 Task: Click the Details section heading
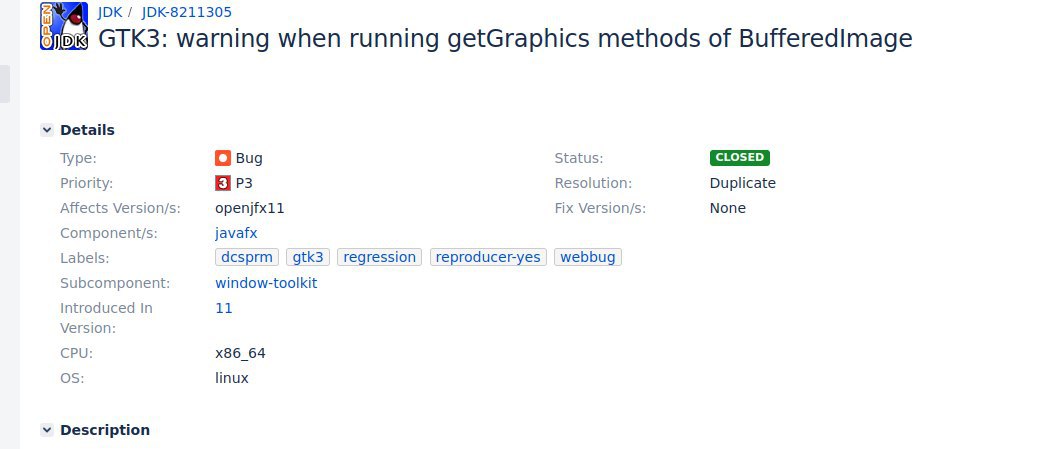click(x=87, y=130)
